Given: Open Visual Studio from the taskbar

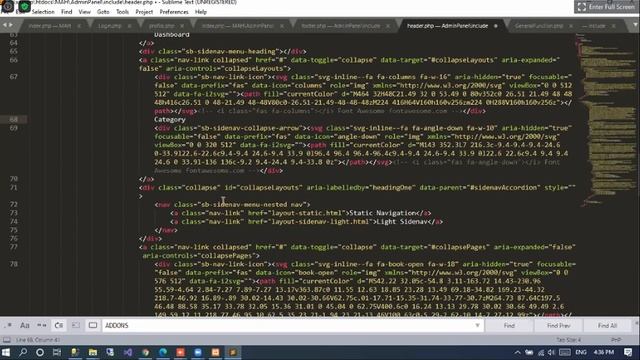Looking at the screenshot, I should (128, 352).
